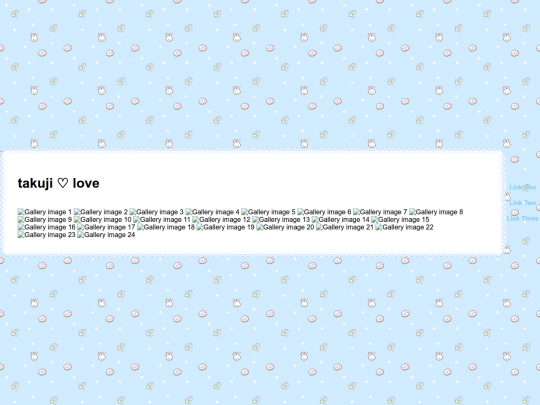Open Gallery image 18 thumbnail
Screen dimensions: 540x405
pyautogui.click(x=166, y=227)
